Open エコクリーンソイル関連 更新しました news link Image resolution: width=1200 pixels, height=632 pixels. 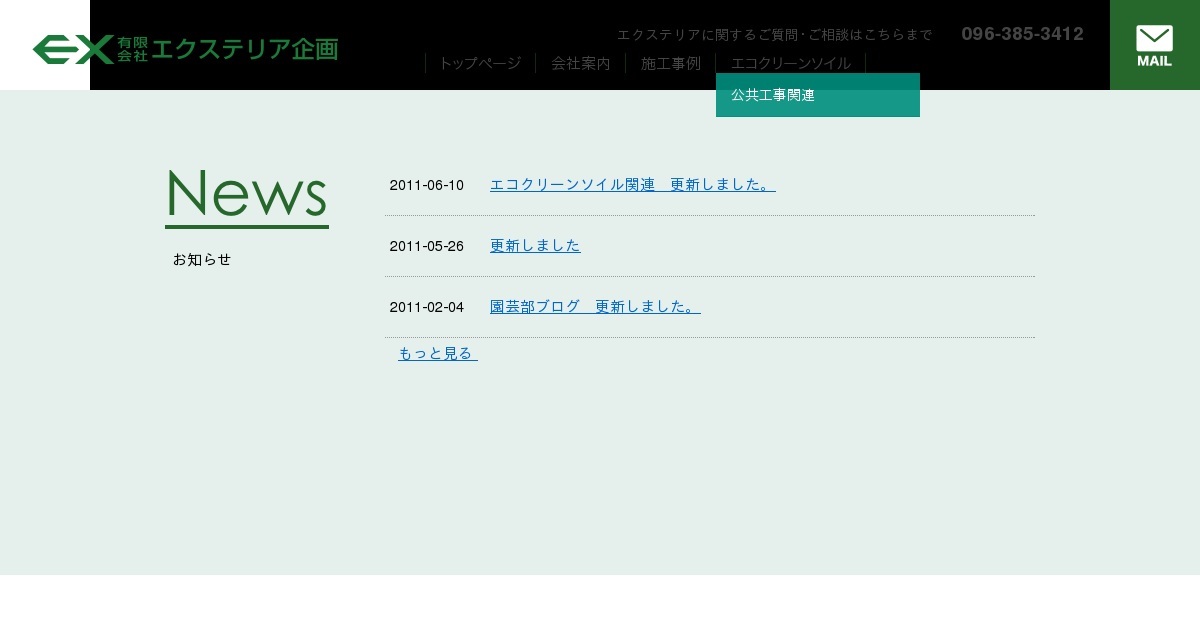pyautogui.click(x=633, y=185)
